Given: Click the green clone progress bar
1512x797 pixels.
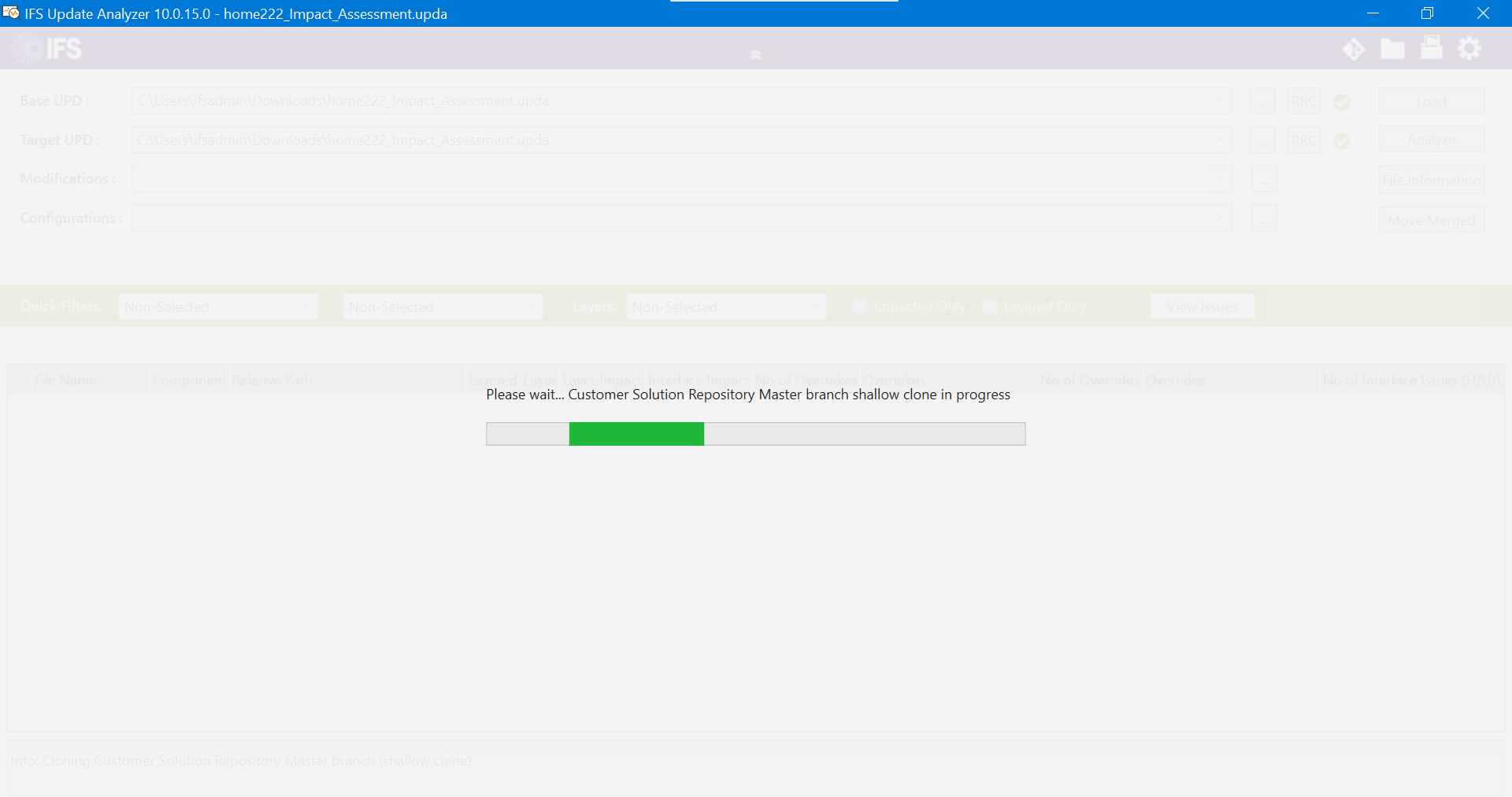Looking at the screenshot, I should tap(636, 434).
